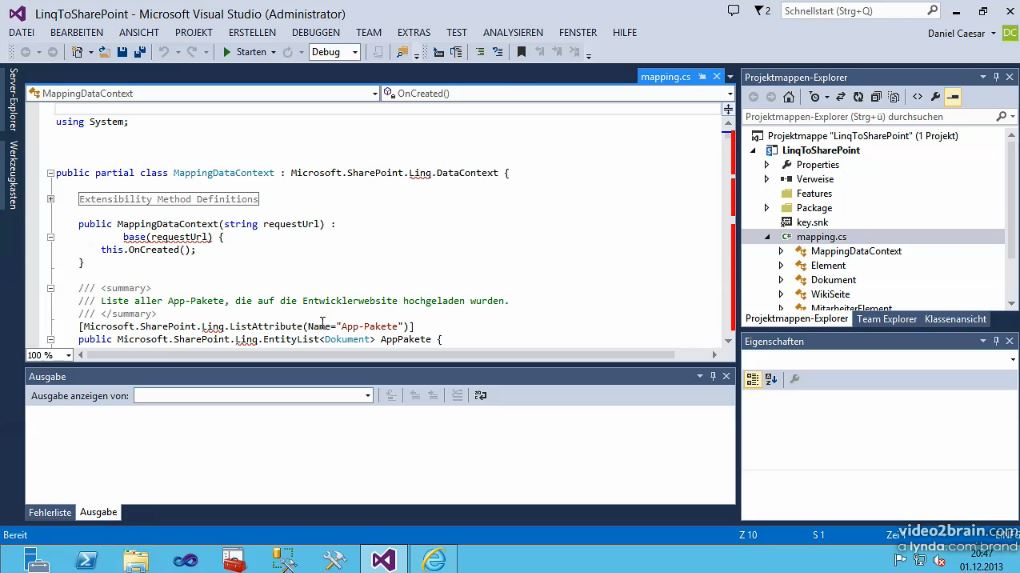The image size is (1020, 573).
Task: Open the Werkzeugkasten side tab
Action: point(13,175)
